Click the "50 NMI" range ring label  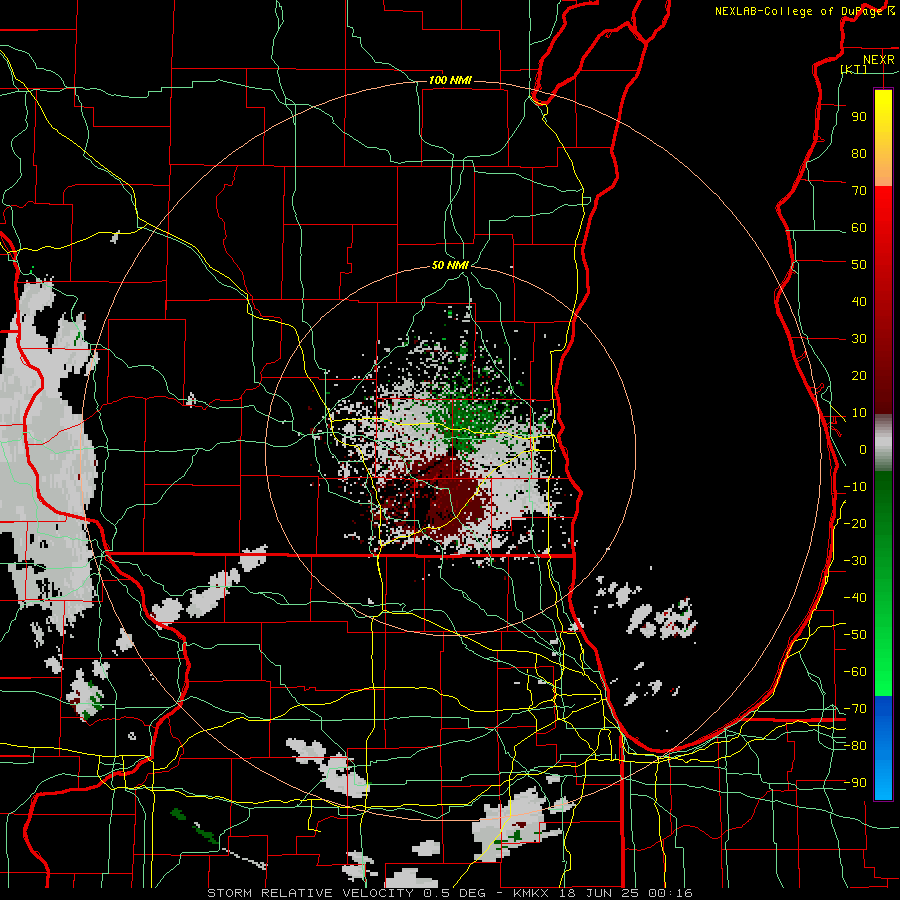point(451,265)
